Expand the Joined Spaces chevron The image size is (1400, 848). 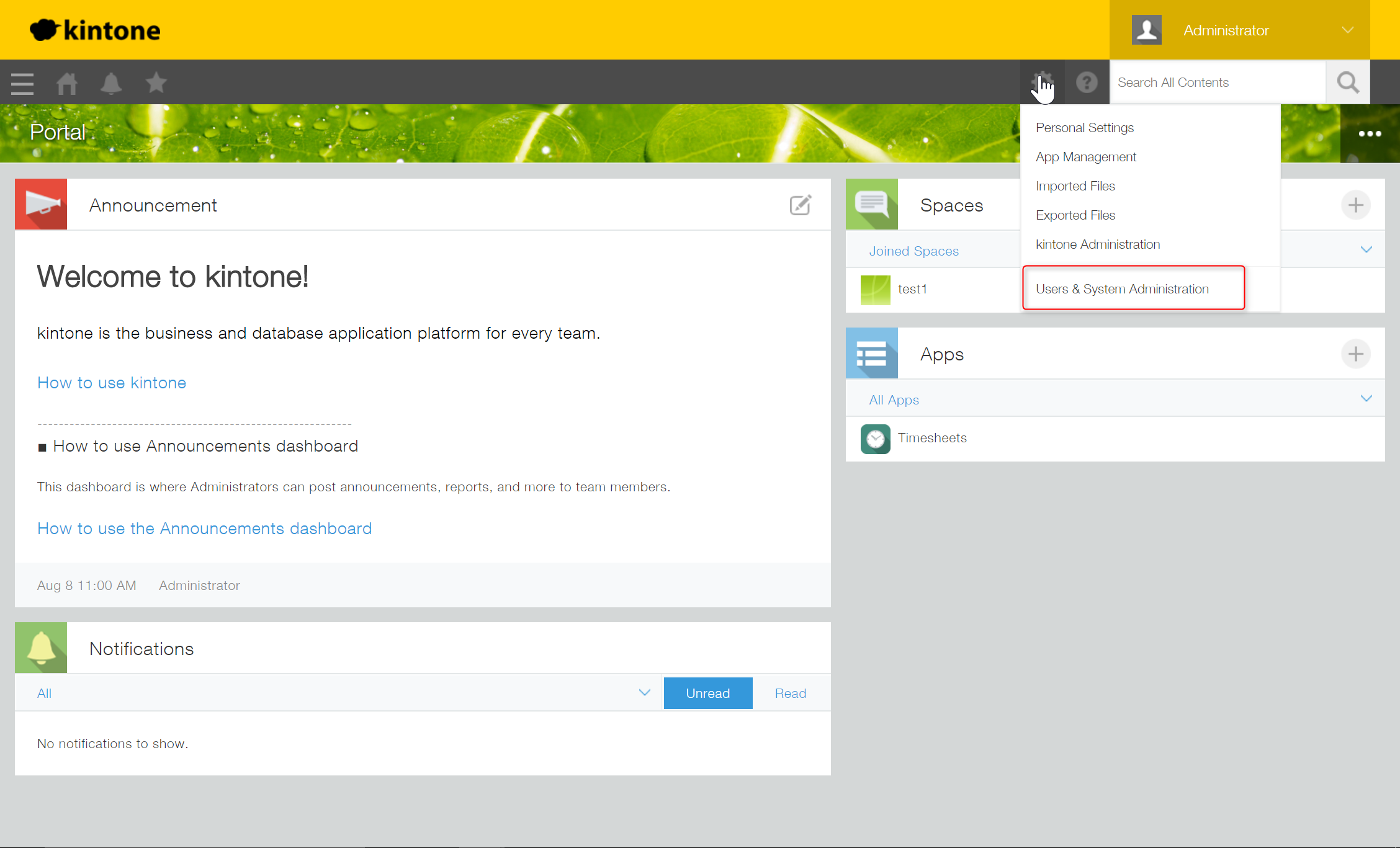(1366, 250)
